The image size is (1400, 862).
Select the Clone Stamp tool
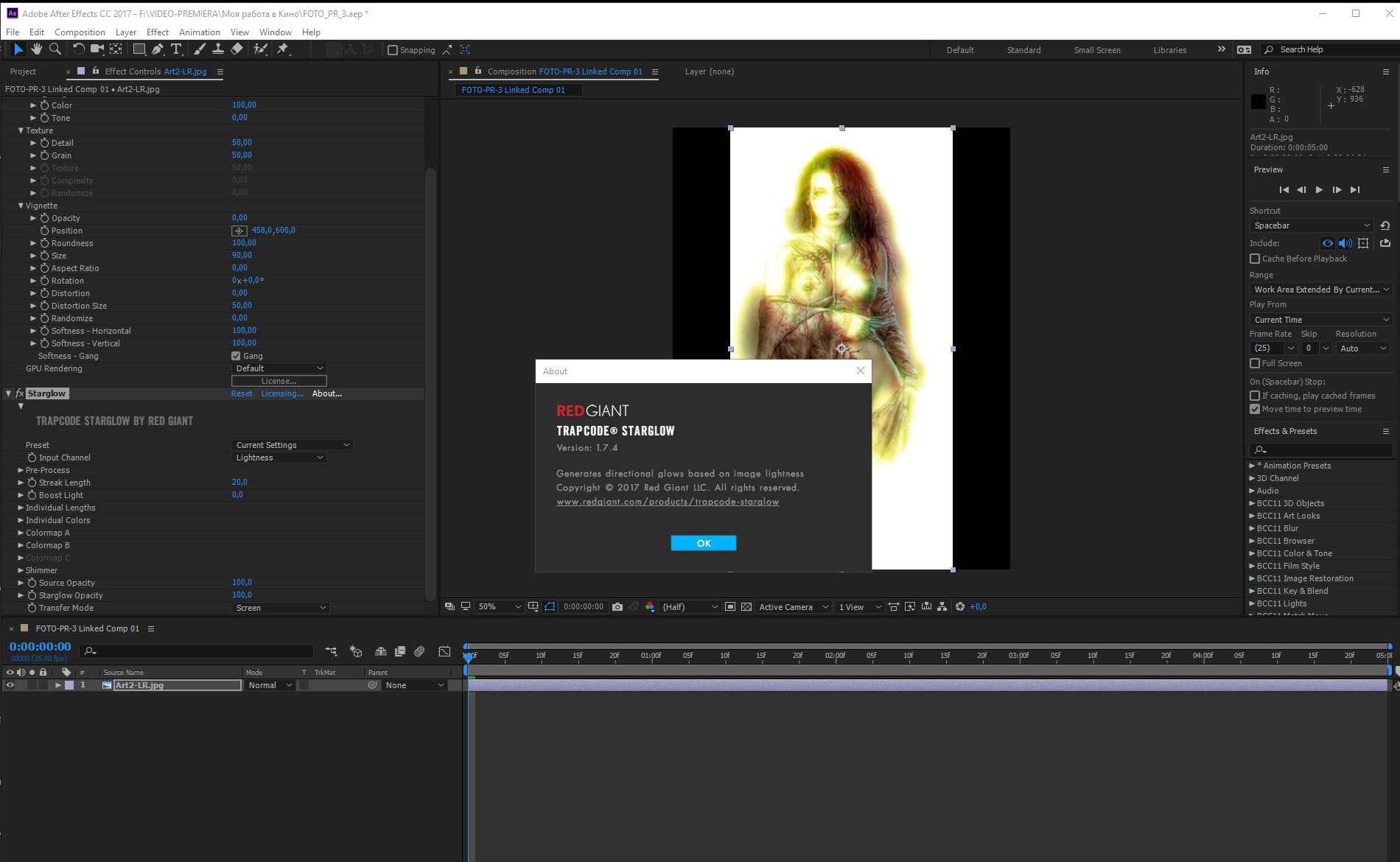[217, 49]
